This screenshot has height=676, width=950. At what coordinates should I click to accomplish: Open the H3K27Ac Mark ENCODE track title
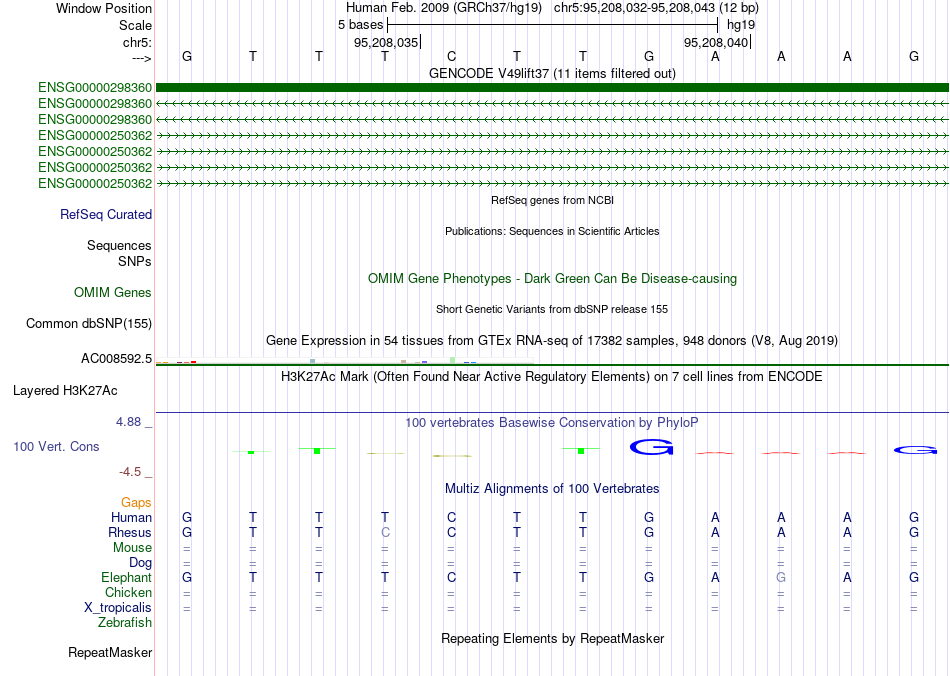[x=552, y=377]
